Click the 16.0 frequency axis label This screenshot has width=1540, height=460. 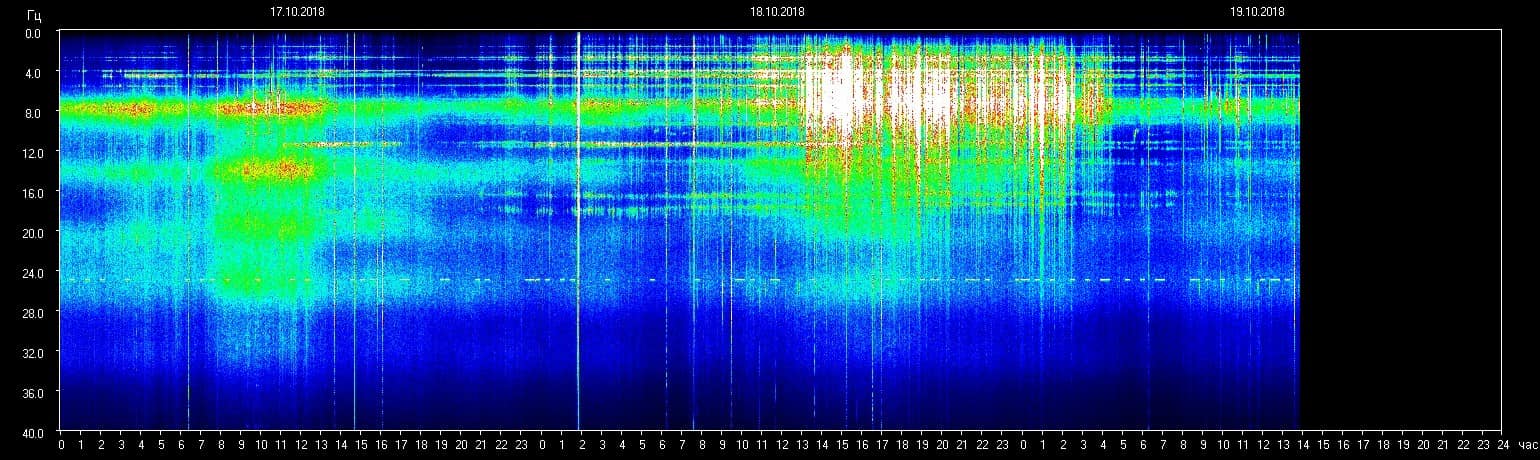pos(34,192)
